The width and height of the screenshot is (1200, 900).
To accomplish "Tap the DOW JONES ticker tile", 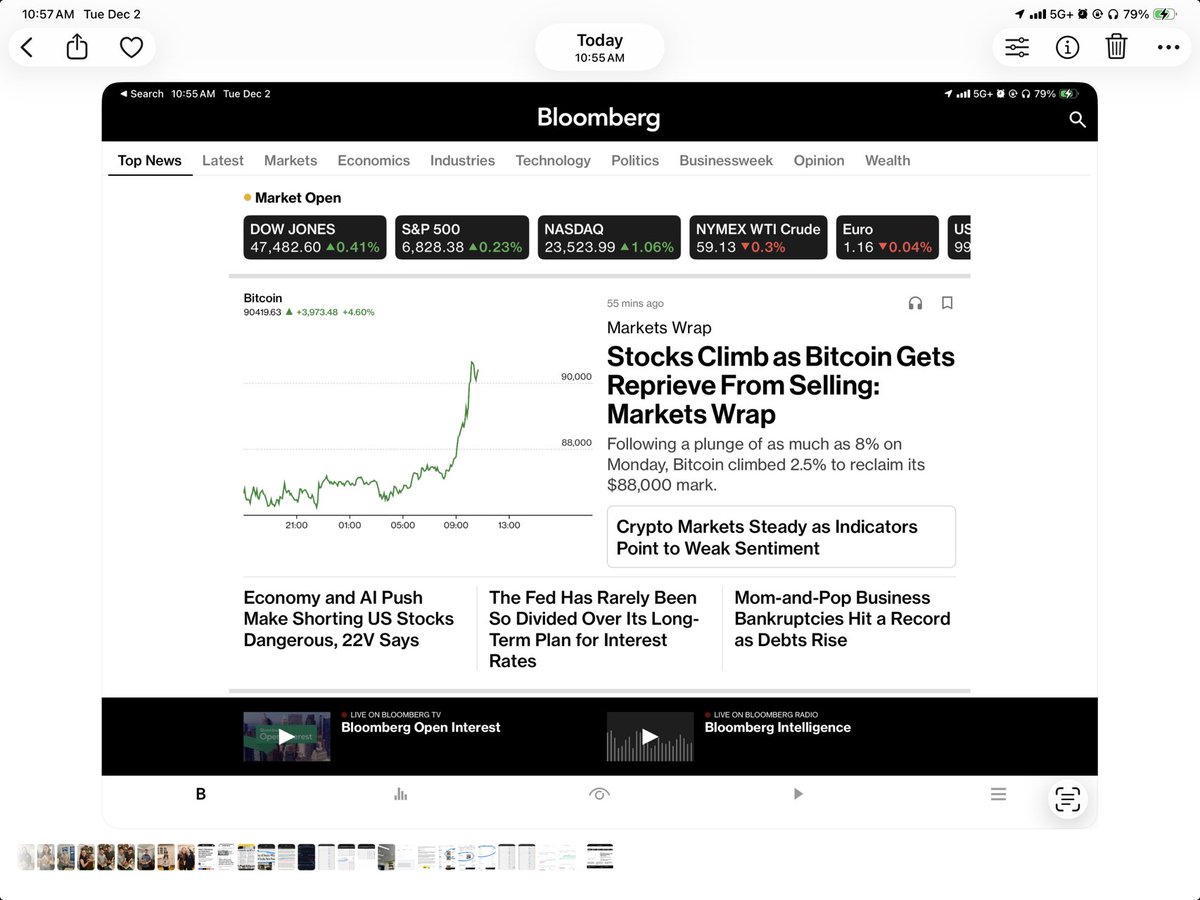I will click(x=315, y=238).
